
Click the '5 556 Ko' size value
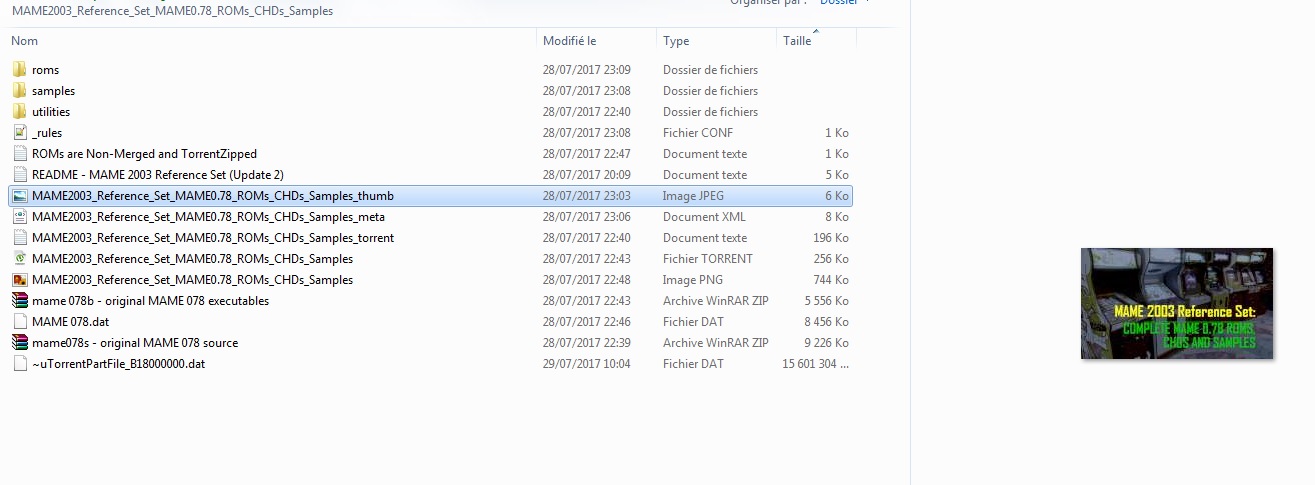point(826,301)
